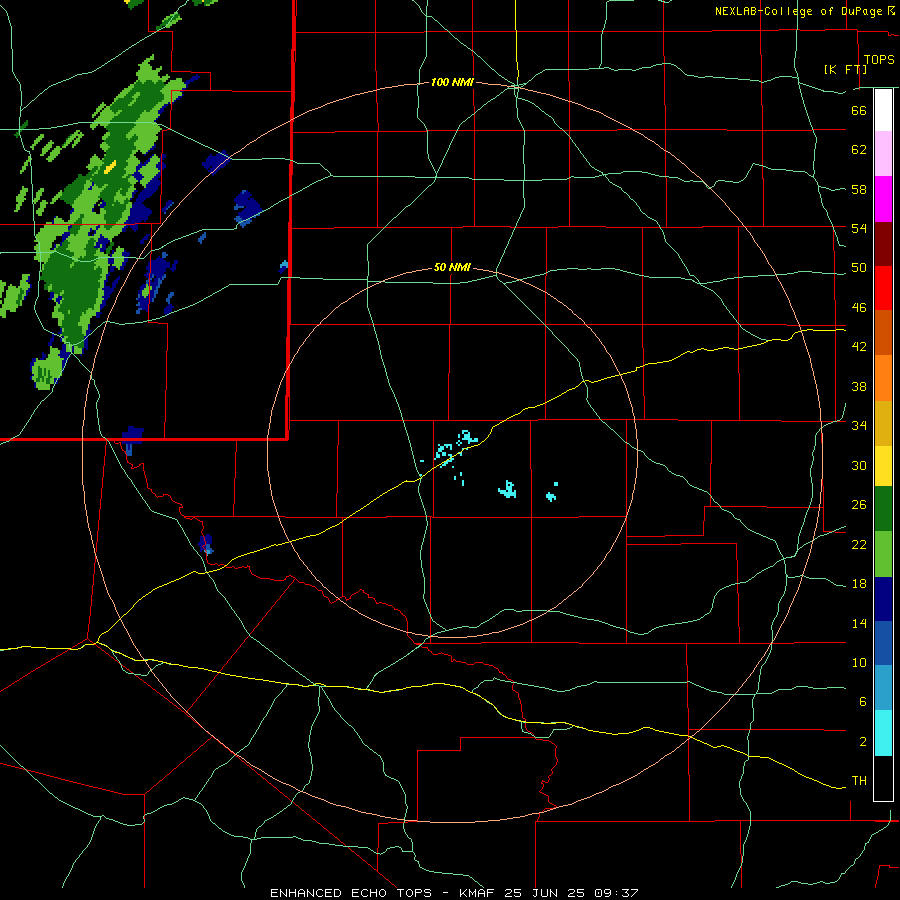Click the scale value 10

[x=859, y=662]
